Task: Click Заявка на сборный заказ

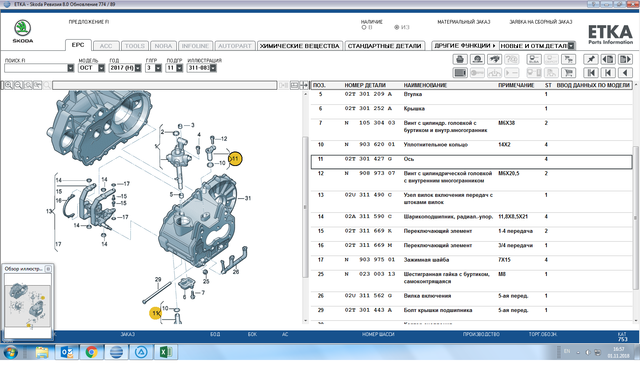Action: point(541,22)
